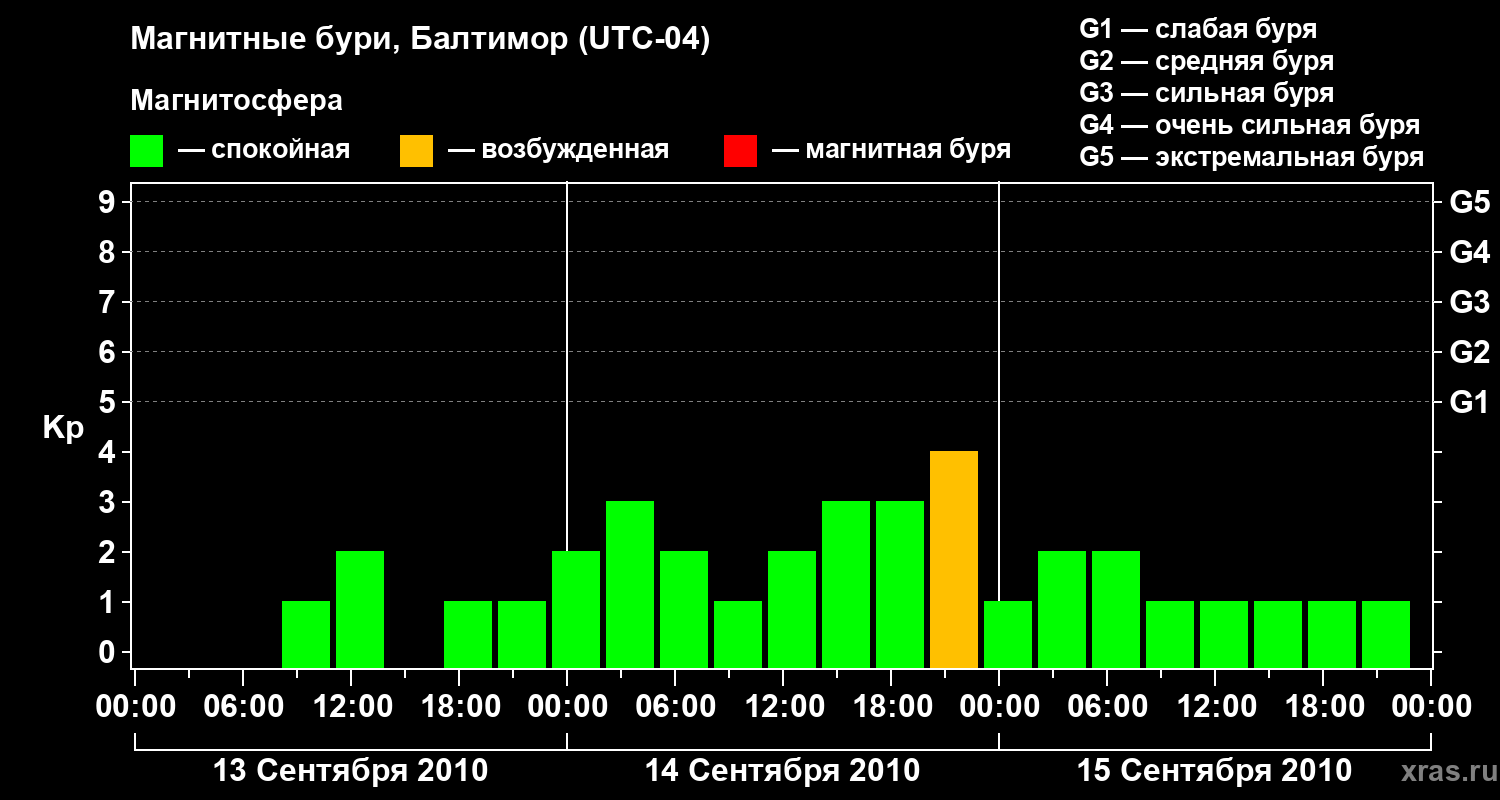This screenshot has width=1500, height=800.
Task: Click the Kp axis value 4
Action: tap(109, 453)
